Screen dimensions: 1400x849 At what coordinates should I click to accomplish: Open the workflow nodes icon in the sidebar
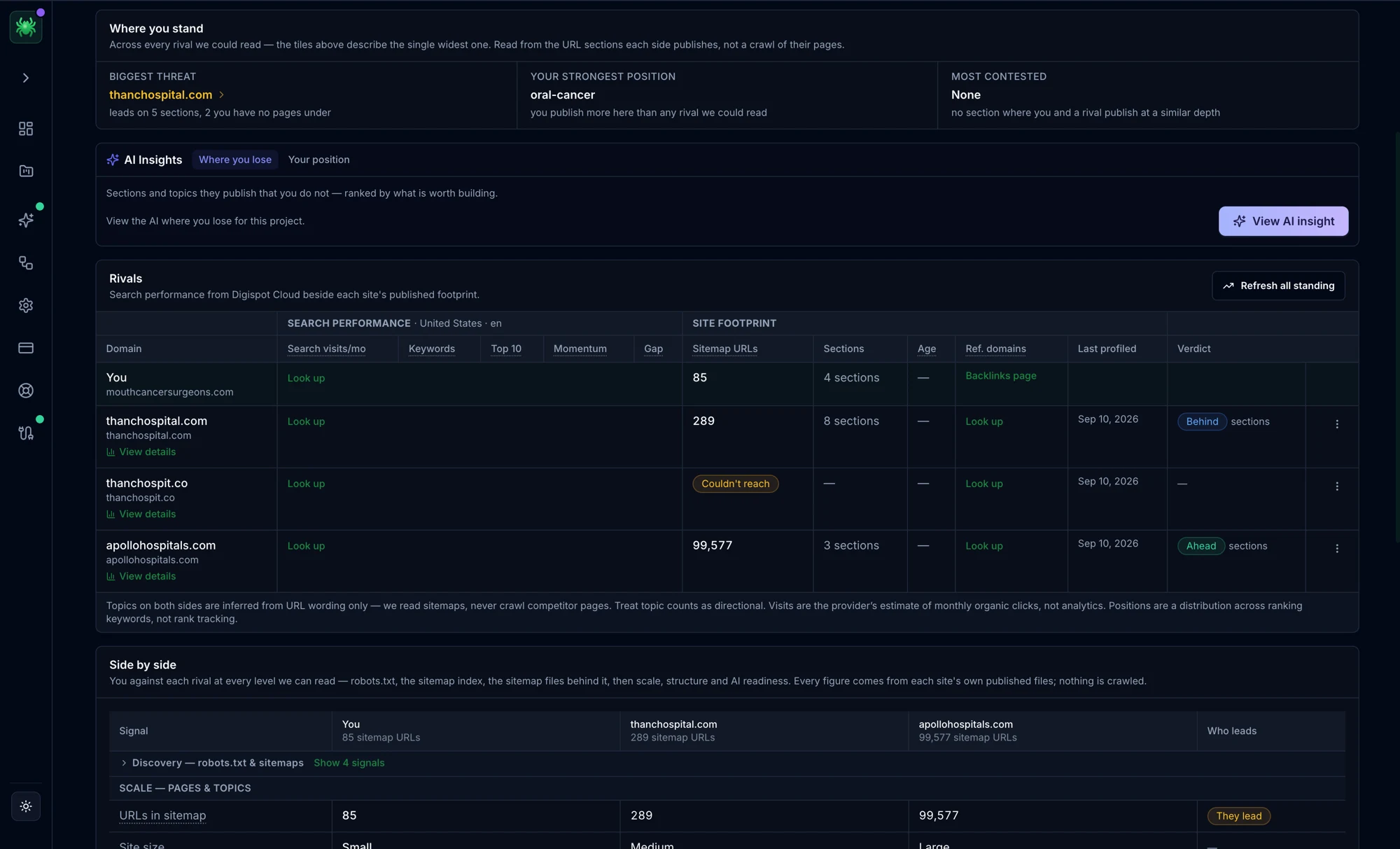[26, 263]
